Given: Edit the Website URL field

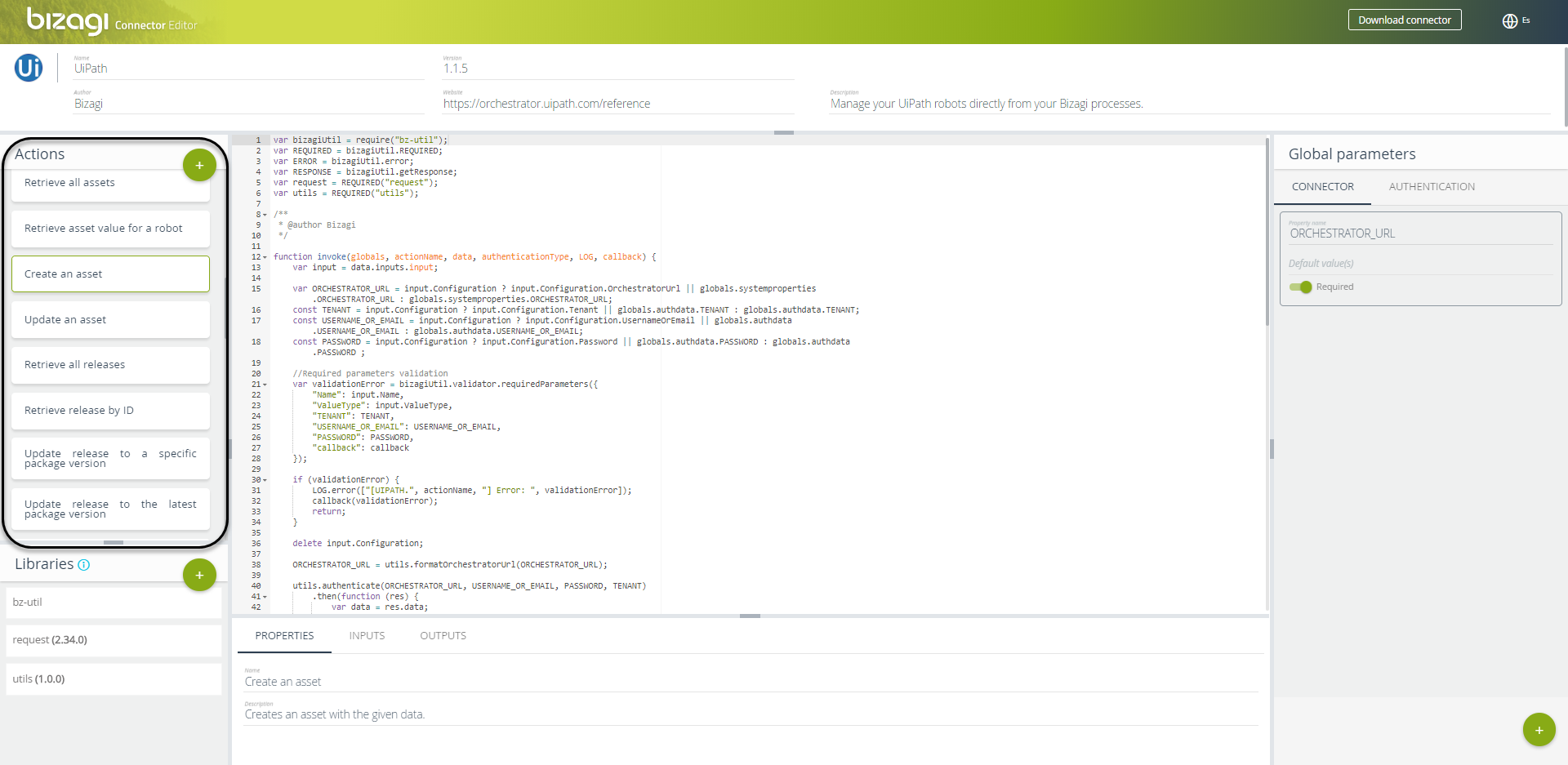Looking at the screenshot, I should (618, 104).
